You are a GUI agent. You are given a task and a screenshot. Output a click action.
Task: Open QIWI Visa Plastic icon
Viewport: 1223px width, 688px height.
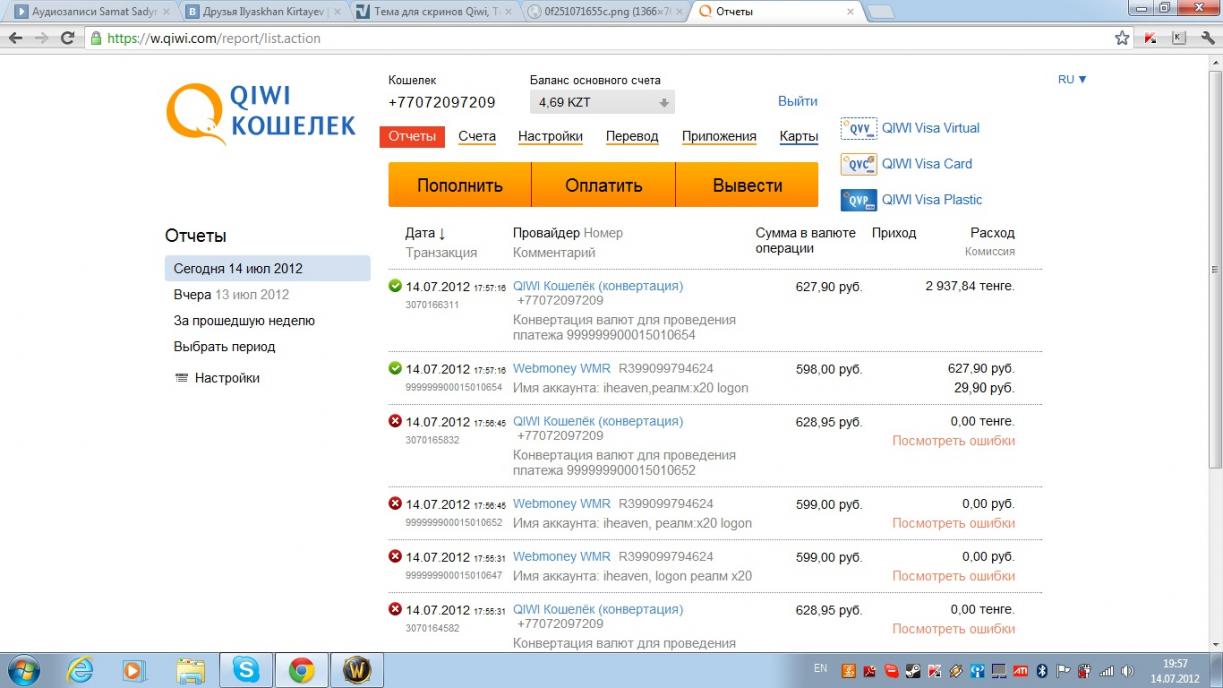click(x=858, y=200)
